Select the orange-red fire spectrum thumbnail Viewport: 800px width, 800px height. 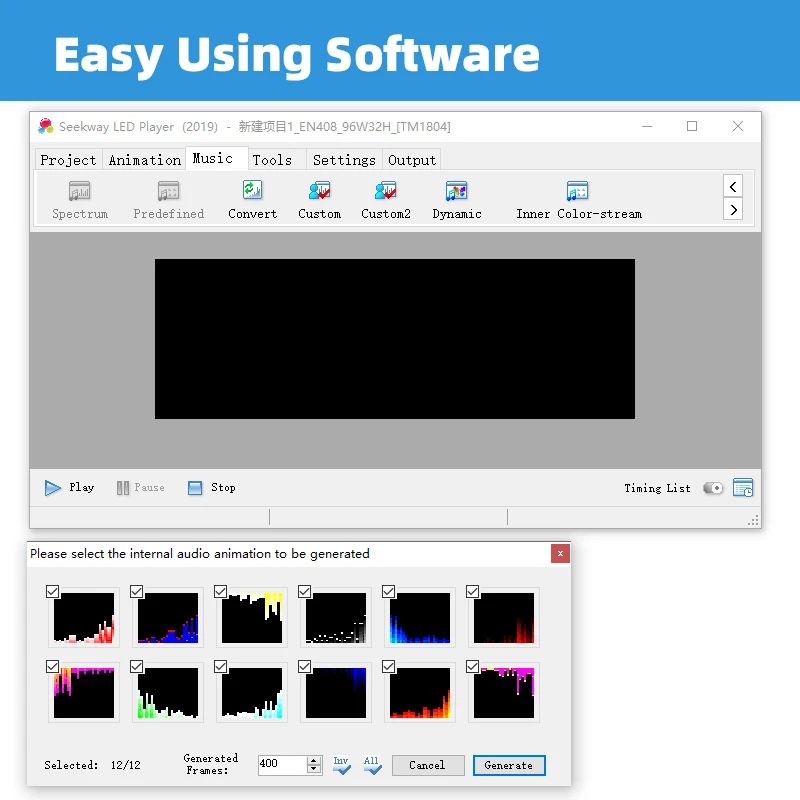click(420, 692)
